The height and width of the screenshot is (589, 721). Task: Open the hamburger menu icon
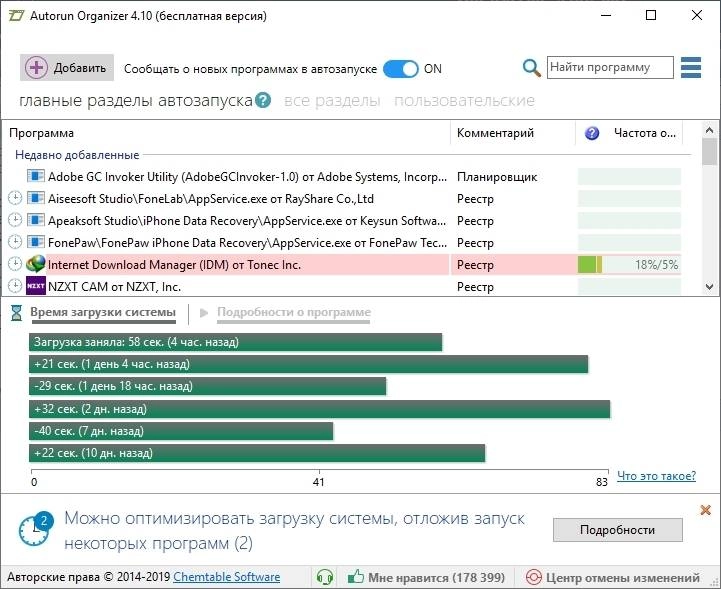(x=691, y=68)
